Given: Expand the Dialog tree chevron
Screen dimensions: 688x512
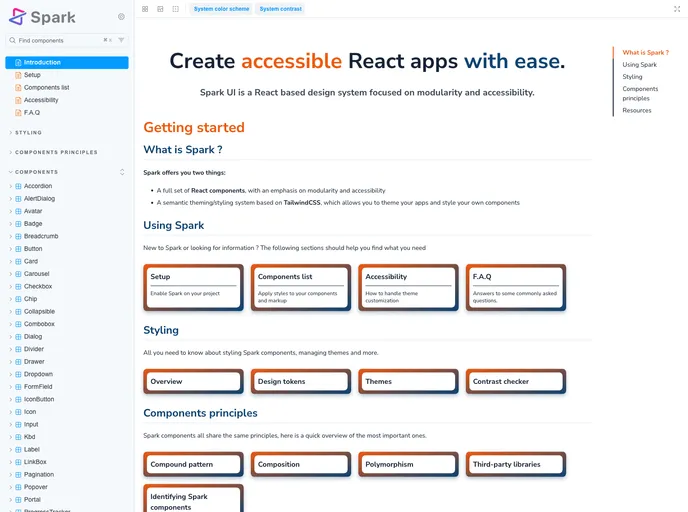Looking at the screenshot, I should [x=11, y=337].
